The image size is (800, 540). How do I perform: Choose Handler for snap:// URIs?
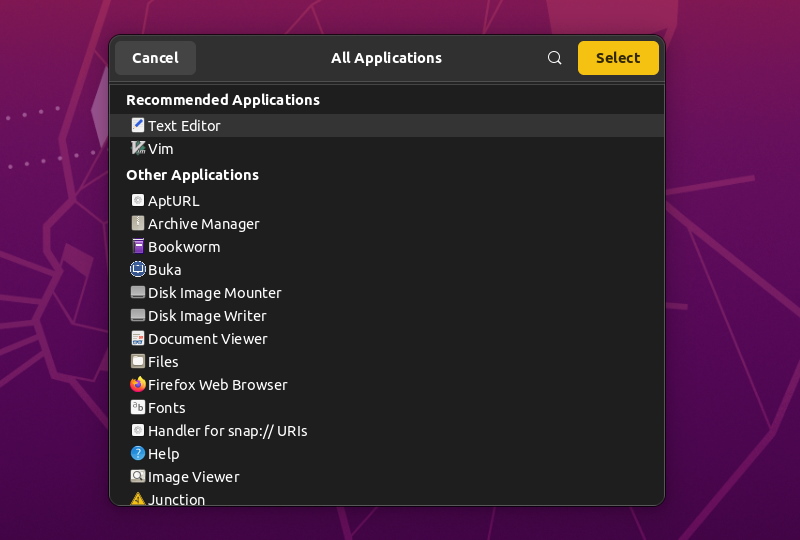[x=227, y=431]
